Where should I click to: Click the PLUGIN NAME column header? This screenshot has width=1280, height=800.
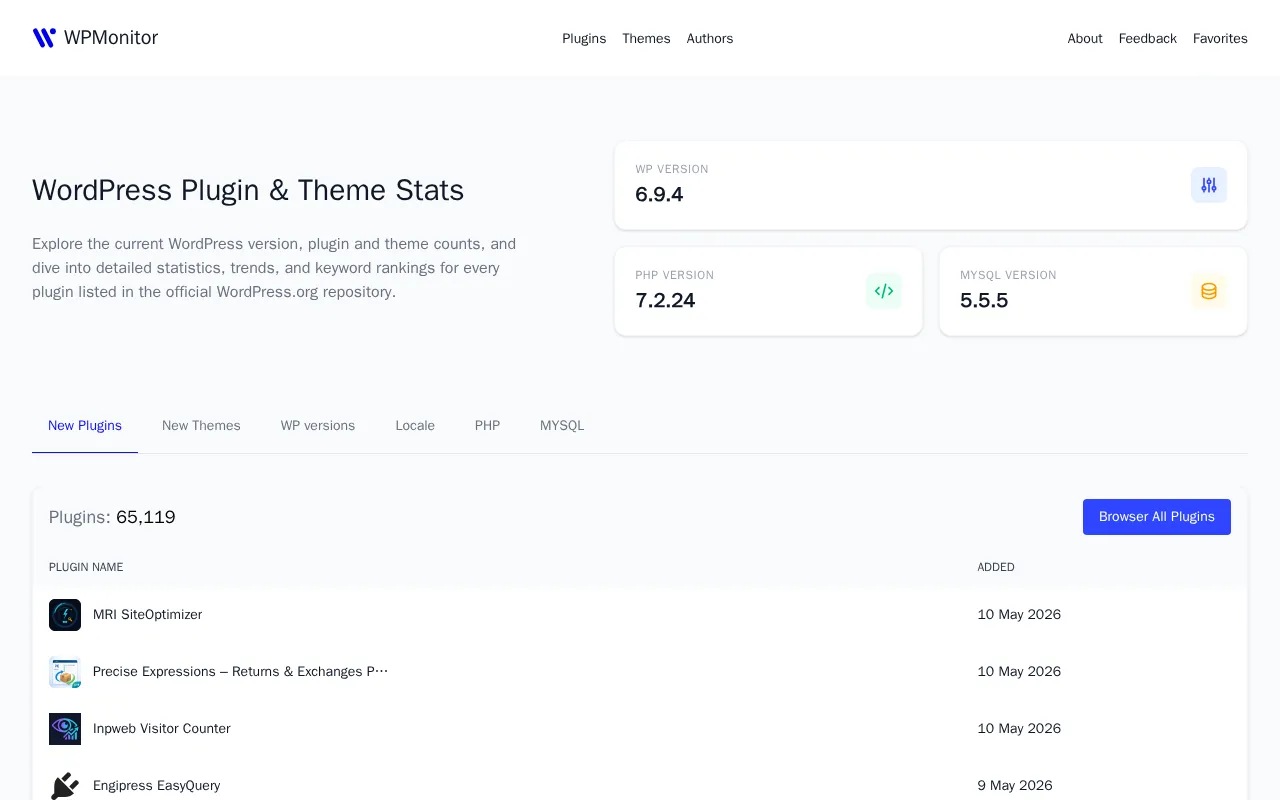click(x=86, y=567)
